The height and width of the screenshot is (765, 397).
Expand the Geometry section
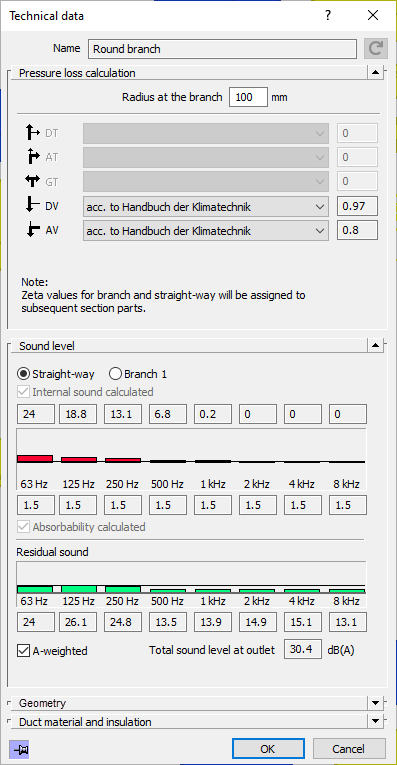tap(375, 703)
